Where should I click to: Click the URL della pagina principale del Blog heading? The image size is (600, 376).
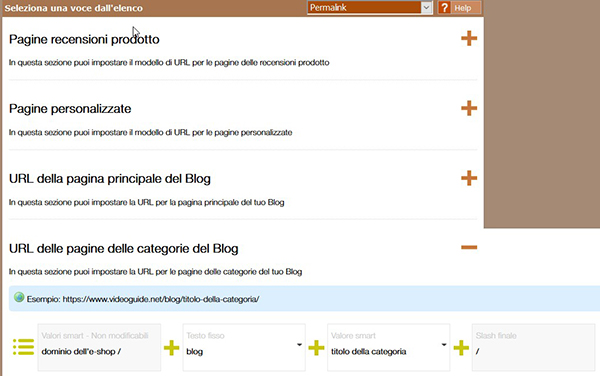click(x=110, y=179)
